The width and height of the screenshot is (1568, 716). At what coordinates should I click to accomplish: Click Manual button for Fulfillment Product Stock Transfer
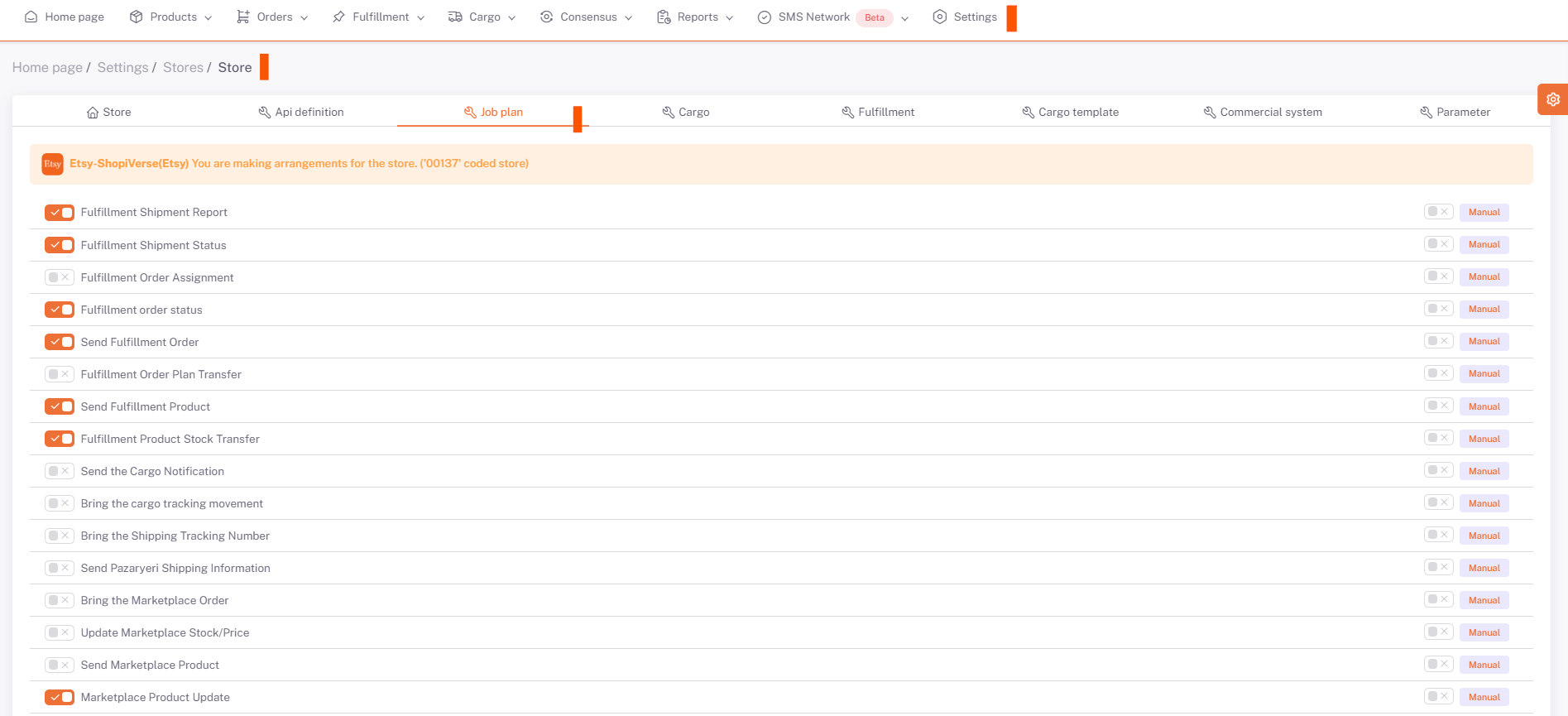click(1484, 439)
